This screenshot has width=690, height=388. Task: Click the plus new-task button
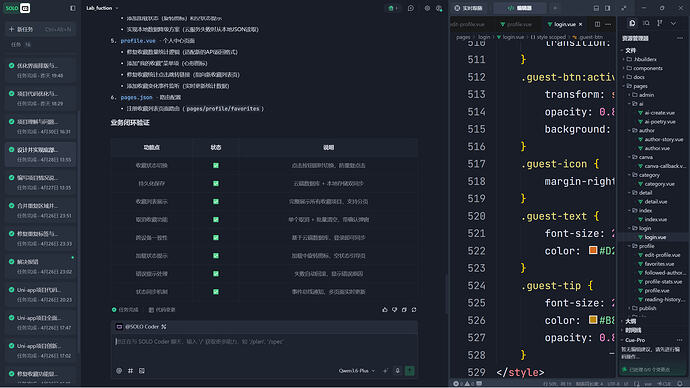click(40, 29)
